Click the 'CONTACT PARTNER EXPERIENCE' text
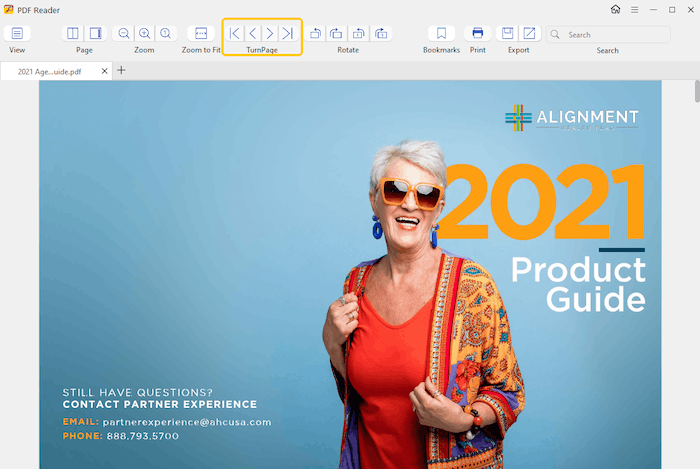 159,404
